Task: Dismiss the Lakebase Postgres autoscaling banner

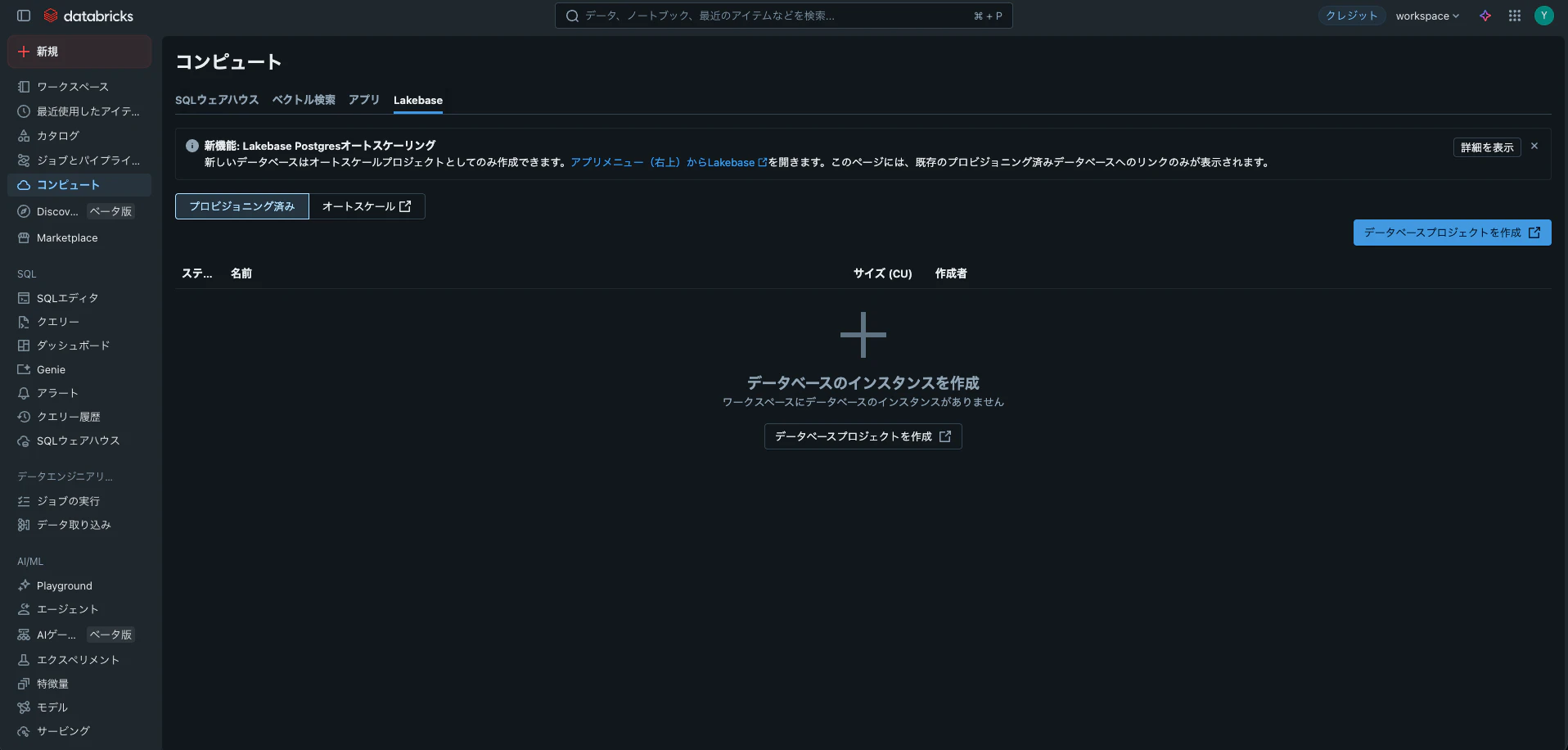Action: (1534, 146)
